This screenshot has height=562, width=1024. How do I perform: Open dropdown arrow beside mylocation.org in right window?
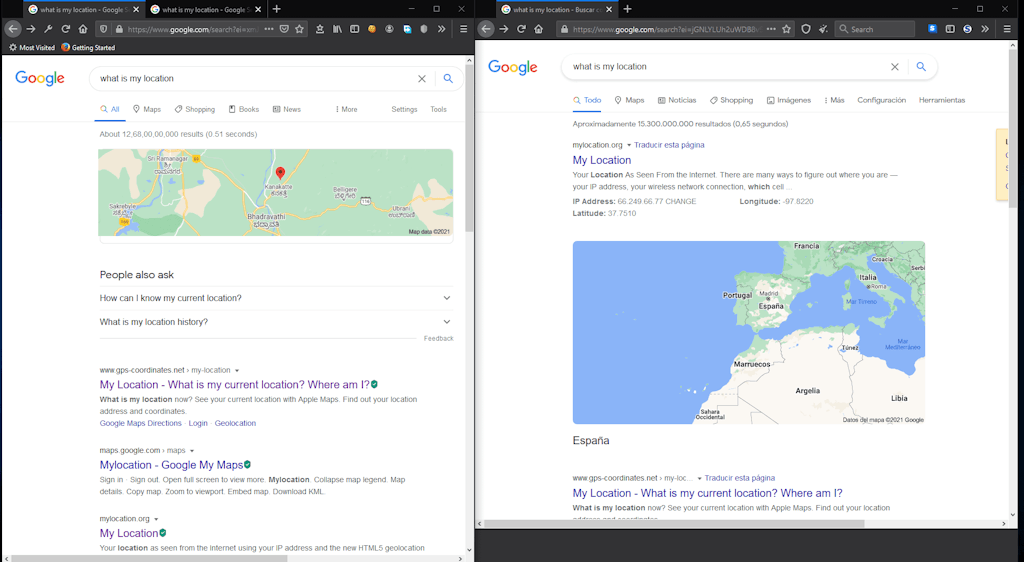(x=629, y=146)
